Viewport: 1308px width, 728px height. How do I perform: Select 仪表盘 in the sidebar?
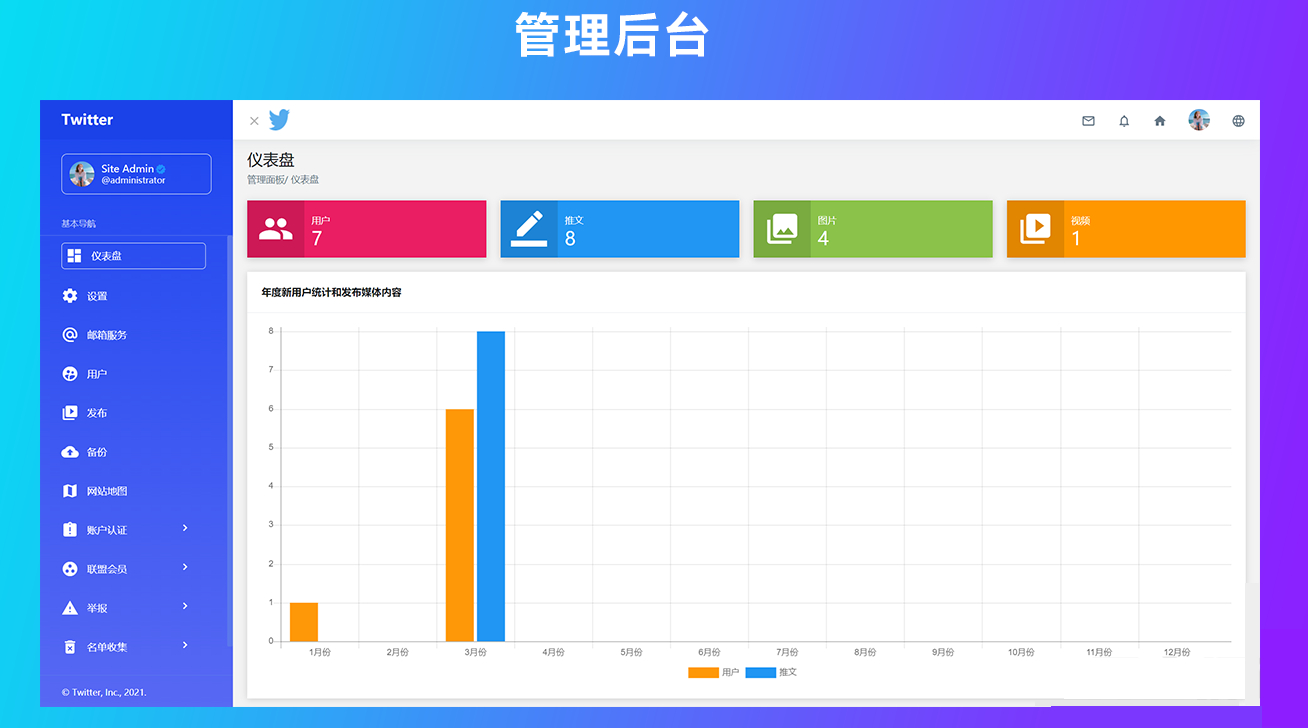[133, 256]
